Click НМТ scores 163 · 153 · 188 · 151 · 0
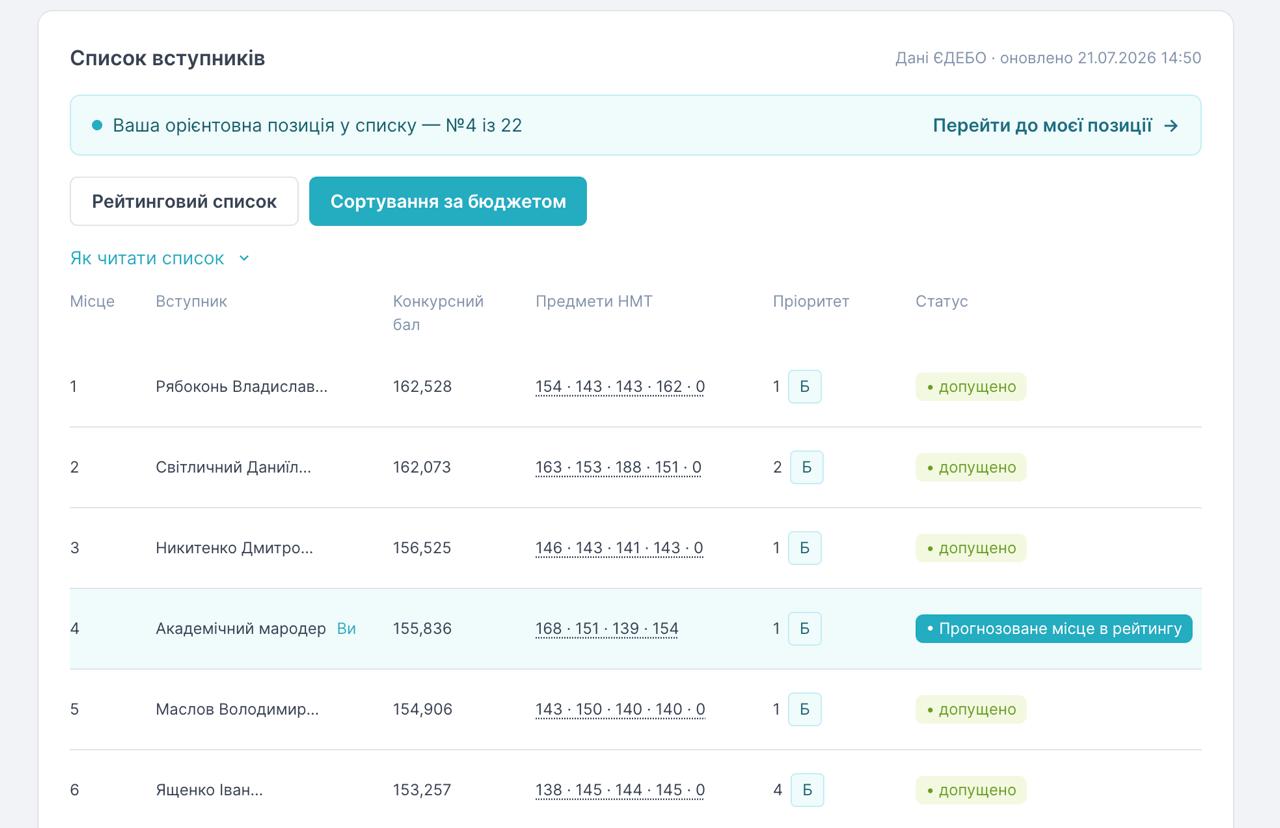Viewport: 1280px width, 828px height. coord(618,467)
